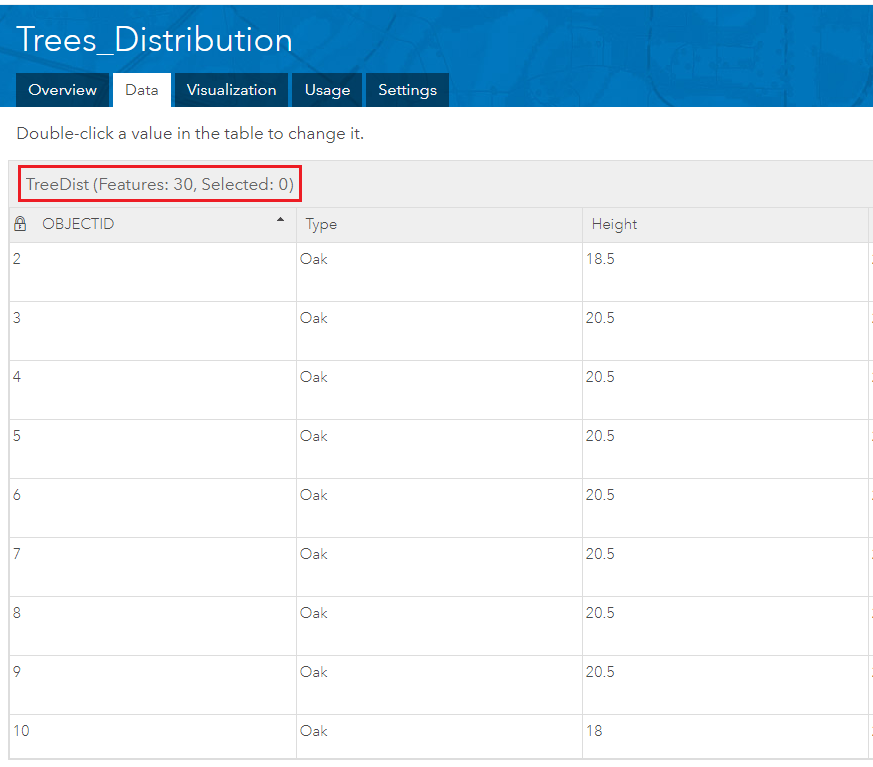
Task: Click the OBJECTID column header text
Action: [x=78, y=225]
